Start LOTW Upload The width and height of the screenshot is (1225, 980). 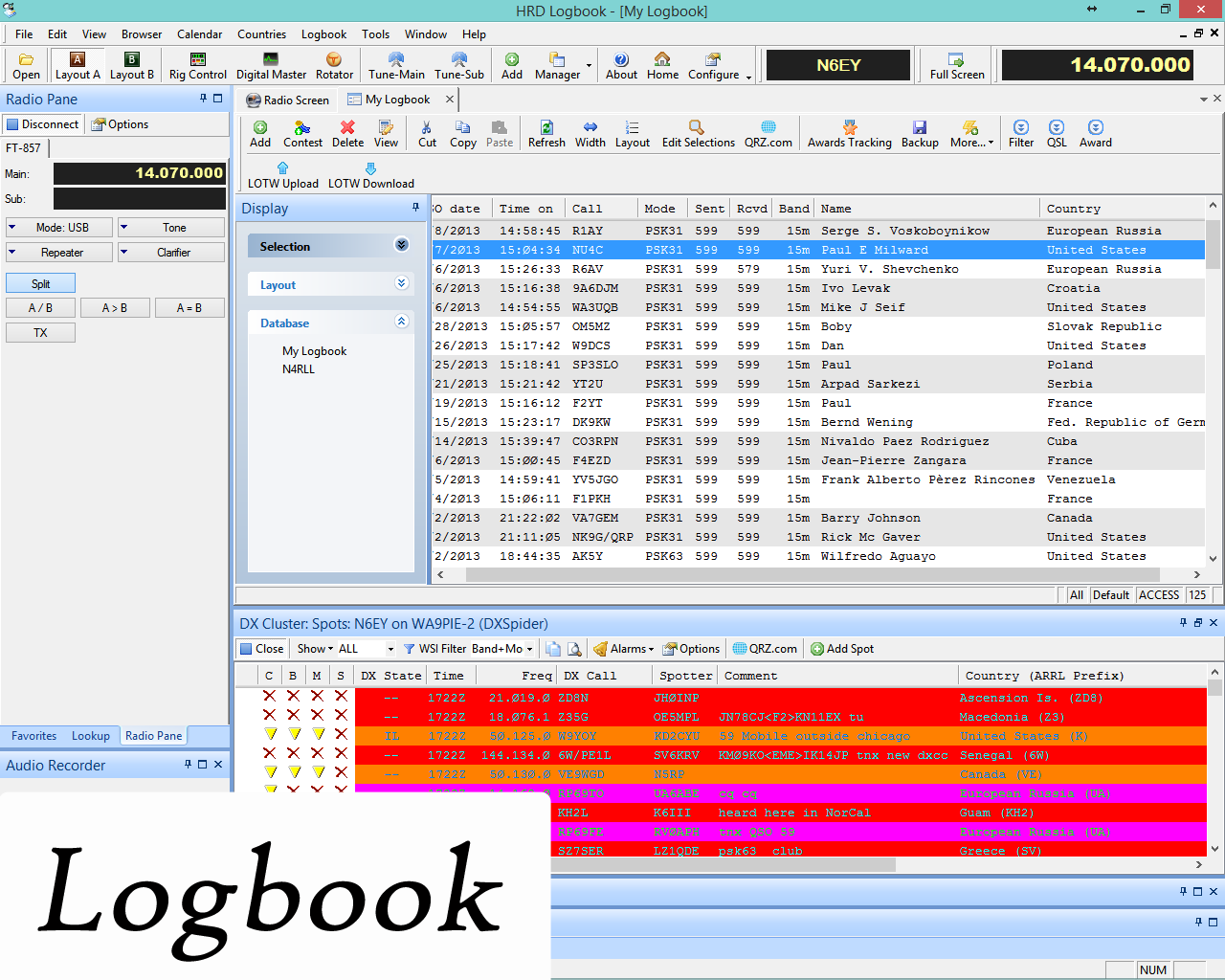(283, 175)
